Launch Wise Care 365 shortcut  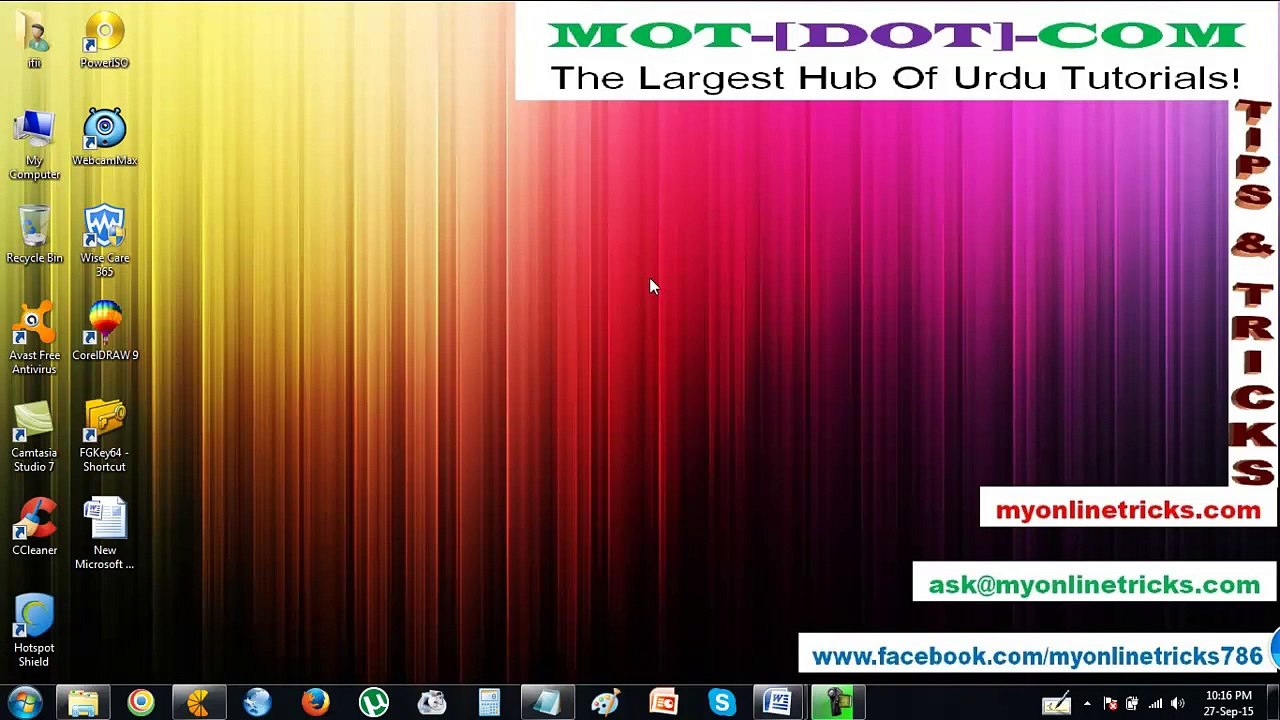click(x=104, y=242)
